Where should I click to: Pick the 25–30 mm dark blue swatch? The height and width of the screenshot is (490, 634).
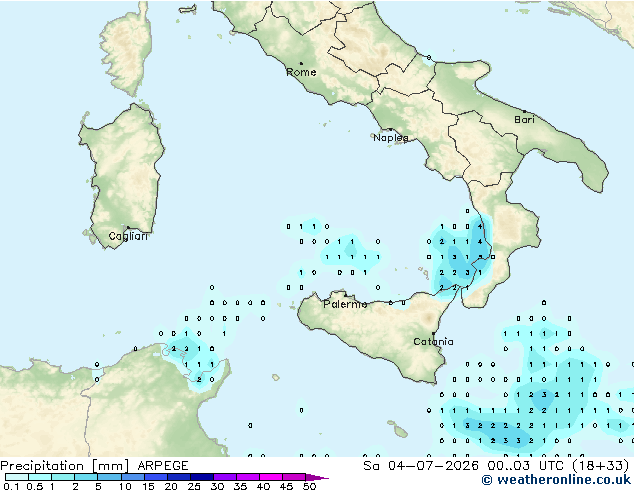click(x=201, y=477)
